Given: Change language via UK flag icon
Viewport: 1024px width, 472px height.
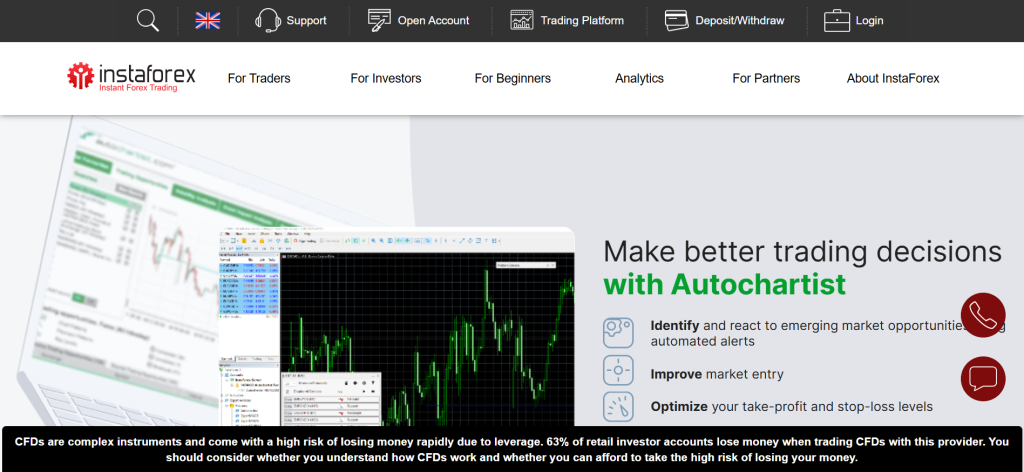Looking at the screenshot, I should click(208, 21).
